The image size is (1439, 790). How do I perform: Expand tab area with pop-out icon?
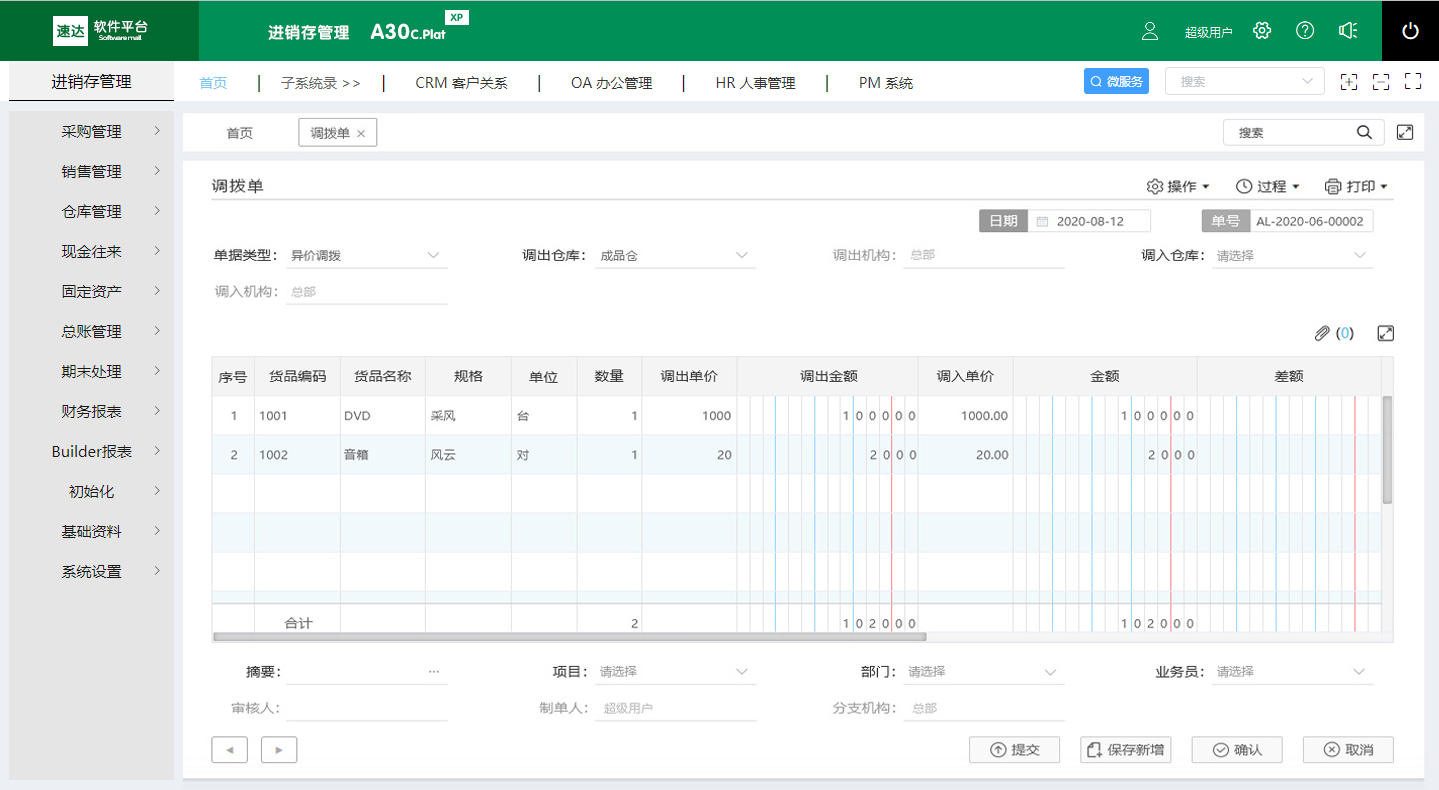(x=1405, y=132)
